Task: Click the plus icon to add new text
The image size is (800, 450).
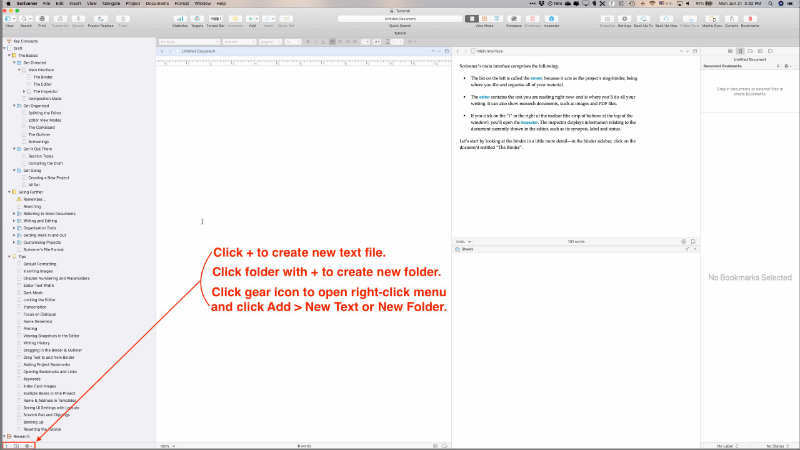Action: pyautogui.click(x=7, y=446)
